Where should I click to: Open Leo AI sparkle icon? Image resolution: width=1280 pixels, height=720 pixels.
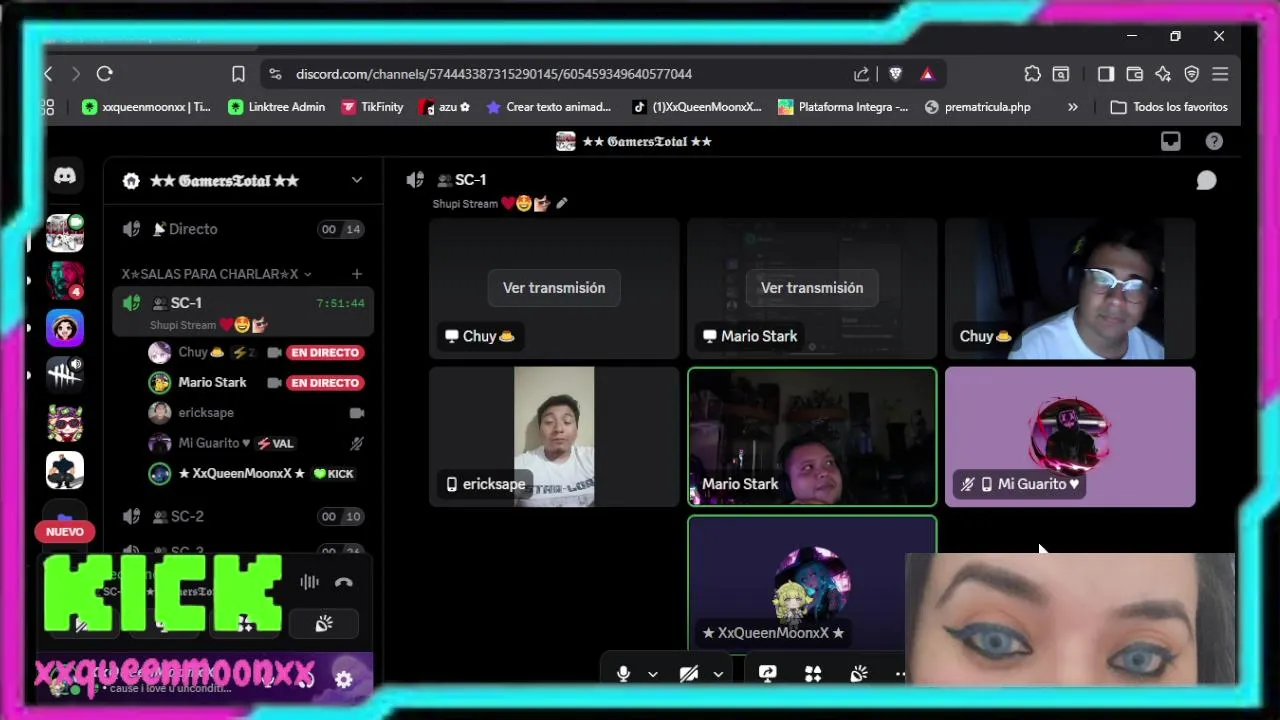coord(1163,74)
